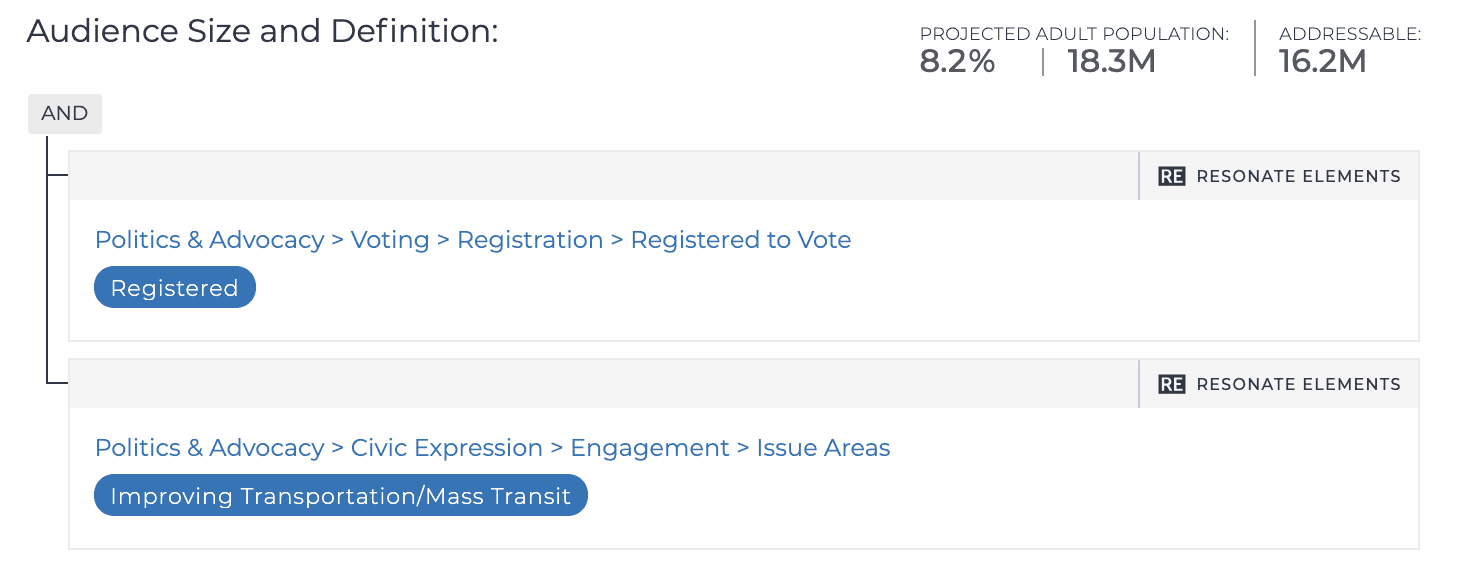Click the AND operator badge
Viewport: 1458px width, 584px height.
65,114
